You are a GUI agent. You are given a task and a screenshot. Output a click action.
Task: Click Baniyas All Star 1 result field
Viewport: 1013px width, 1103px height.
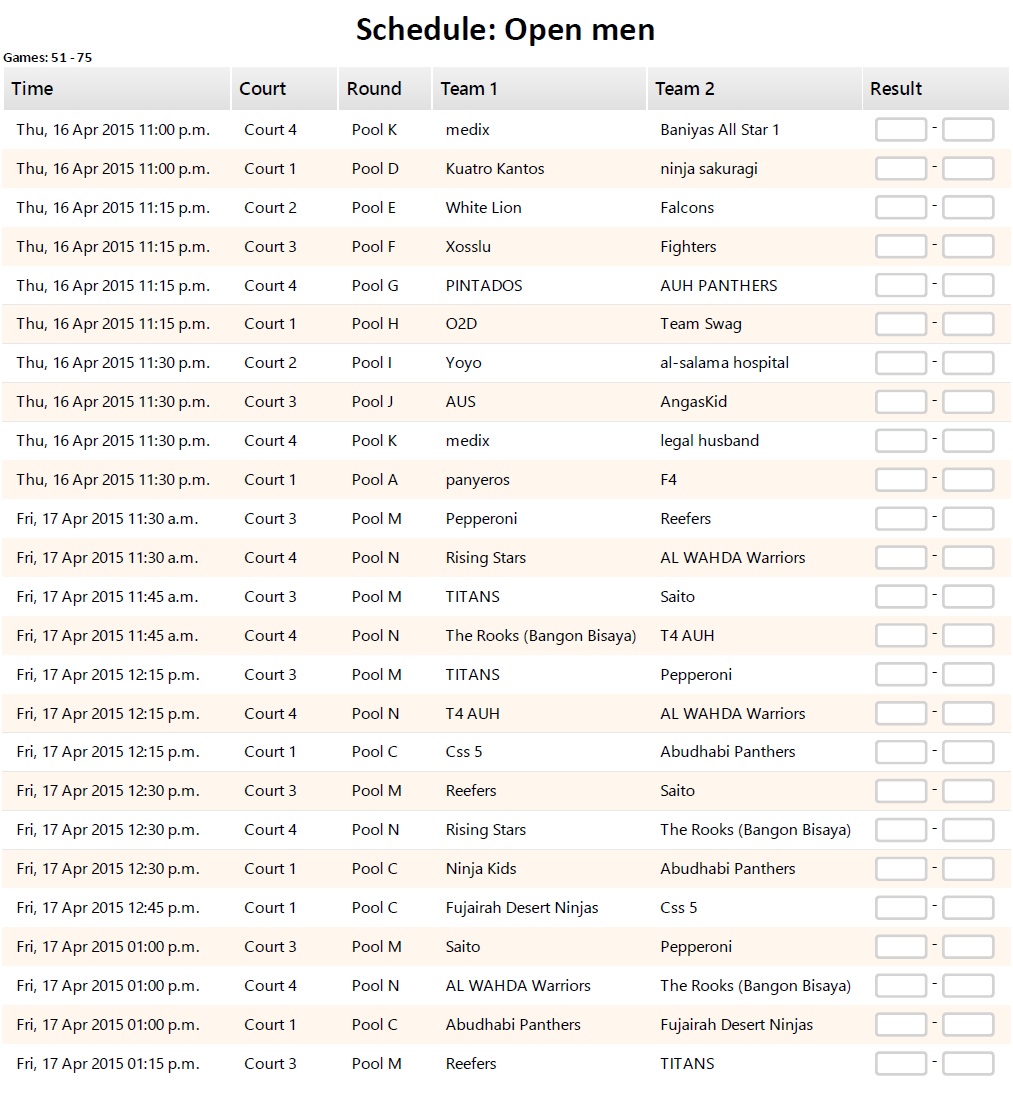[968, 130]
